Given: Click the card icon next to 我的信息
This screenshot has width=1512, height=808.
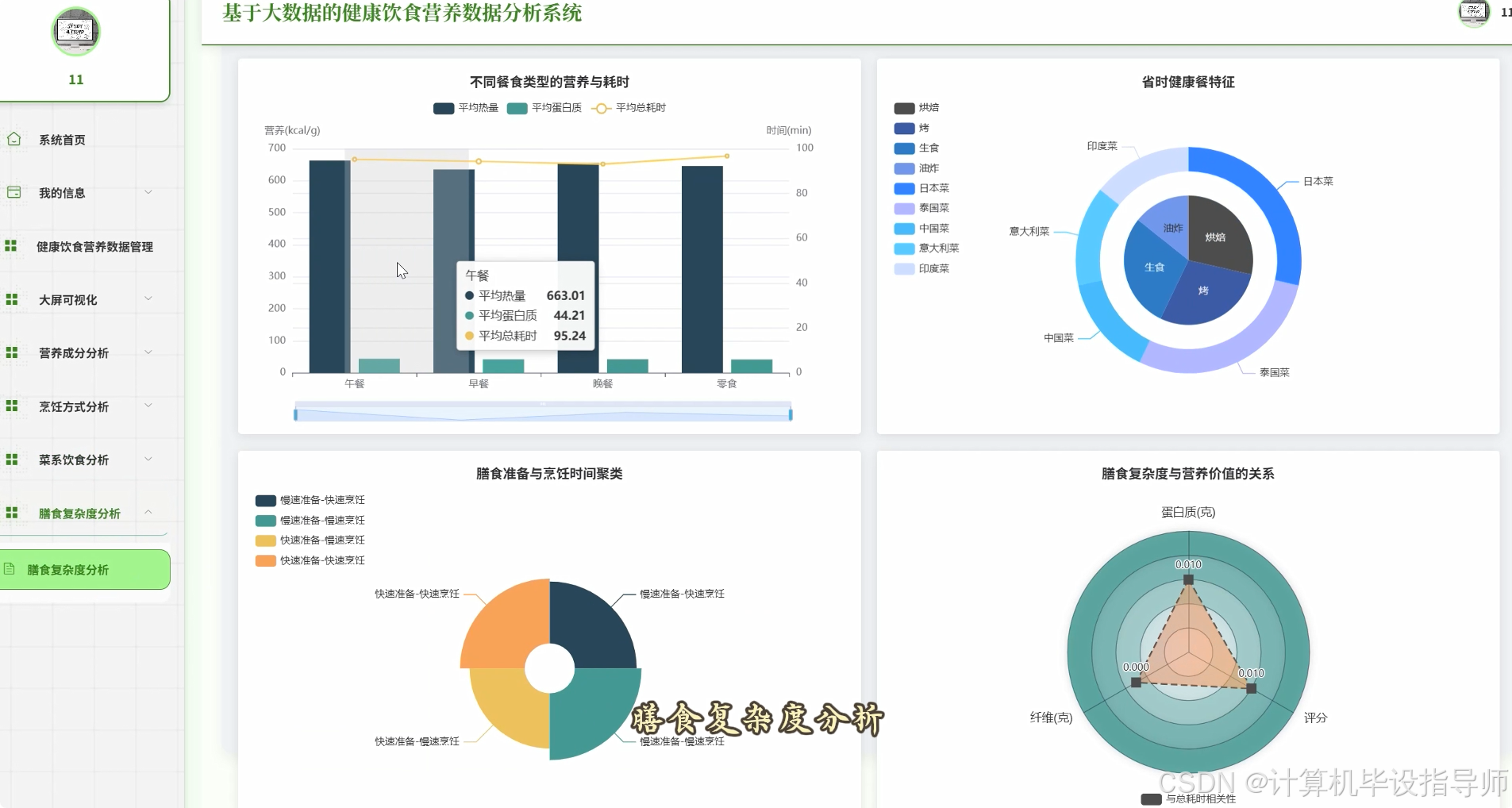Looking at the screenshot, I should (13, 191).
